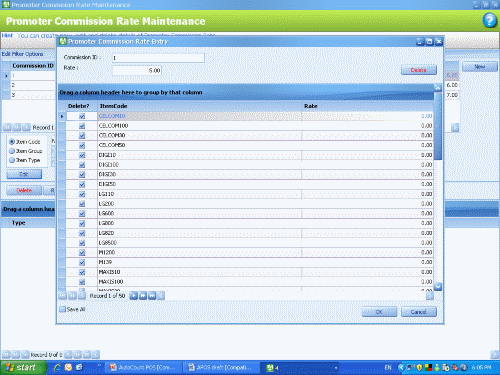This screenshot has height=375, width=500.
Task: Select the Item Group radio button
Action: pyautogui.click(x=12, y=151)
